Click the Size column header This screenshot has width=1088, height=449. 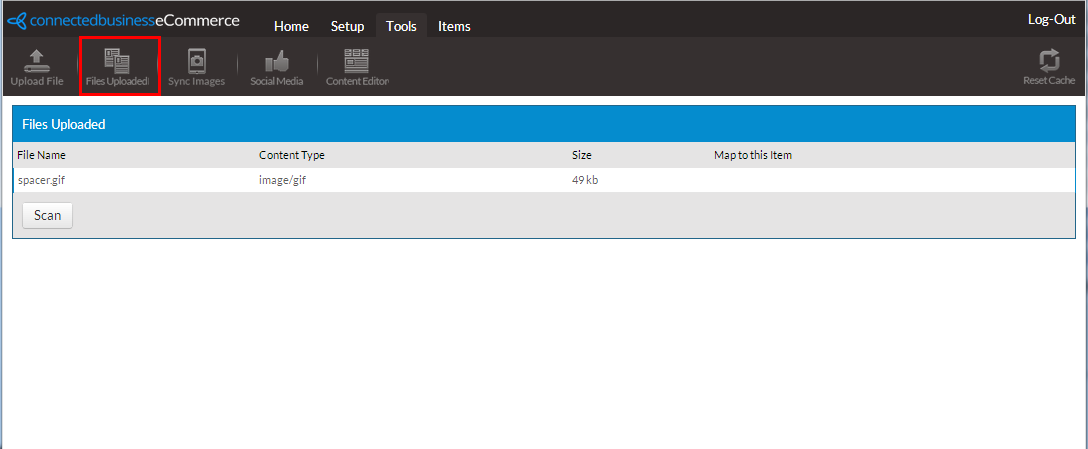(581, 155)
